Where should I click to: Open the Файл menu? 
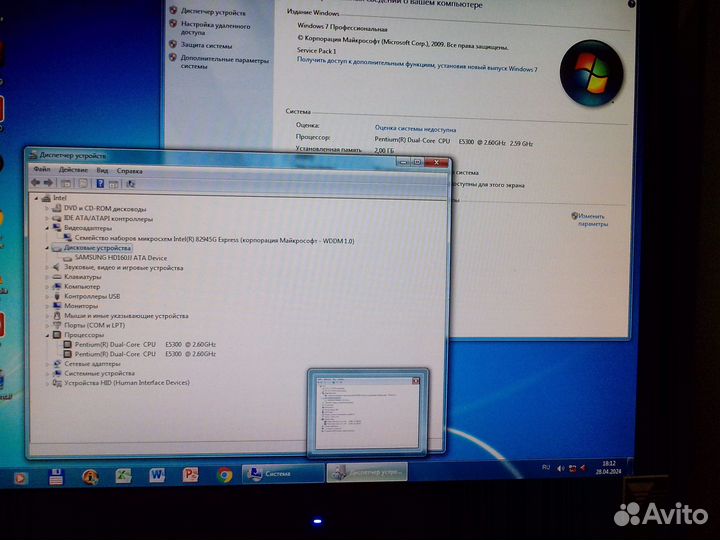[42, 169]
